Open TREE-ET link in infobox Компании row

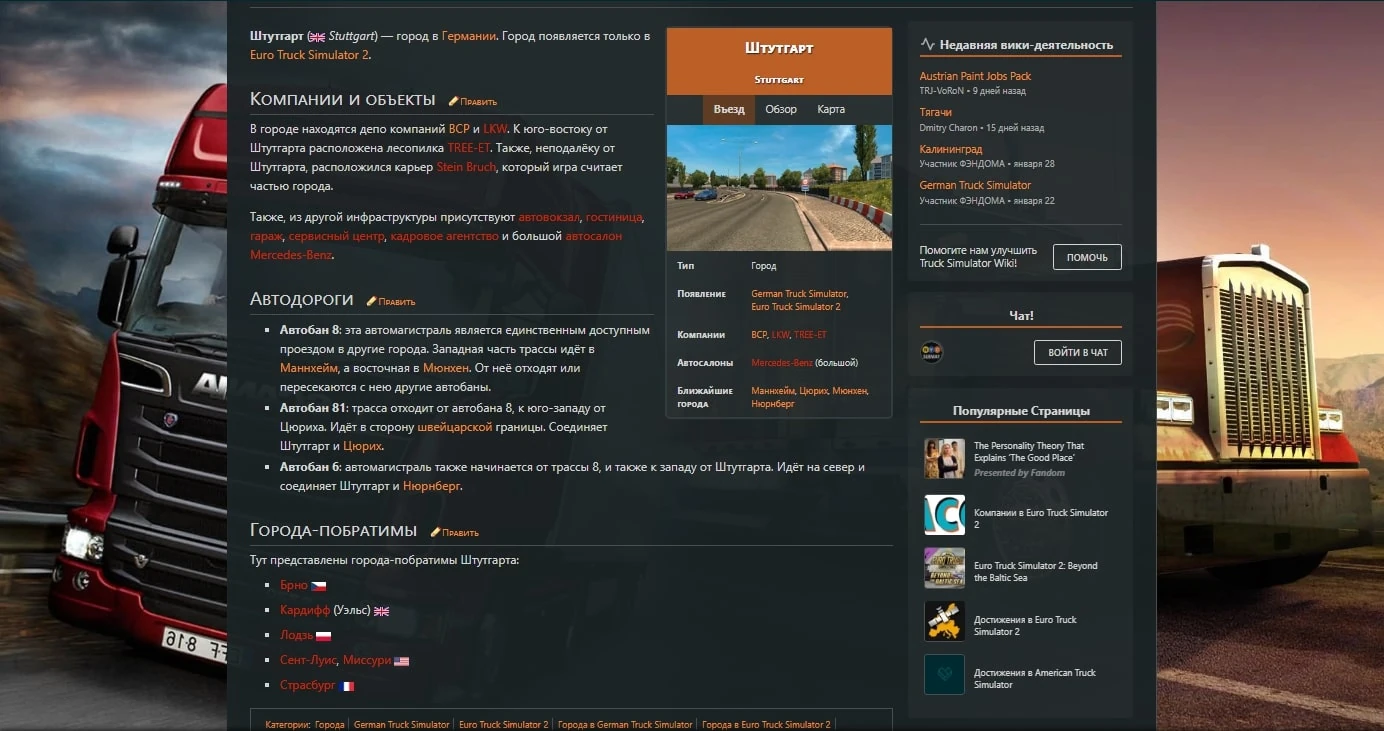click(x=811, y=335)
